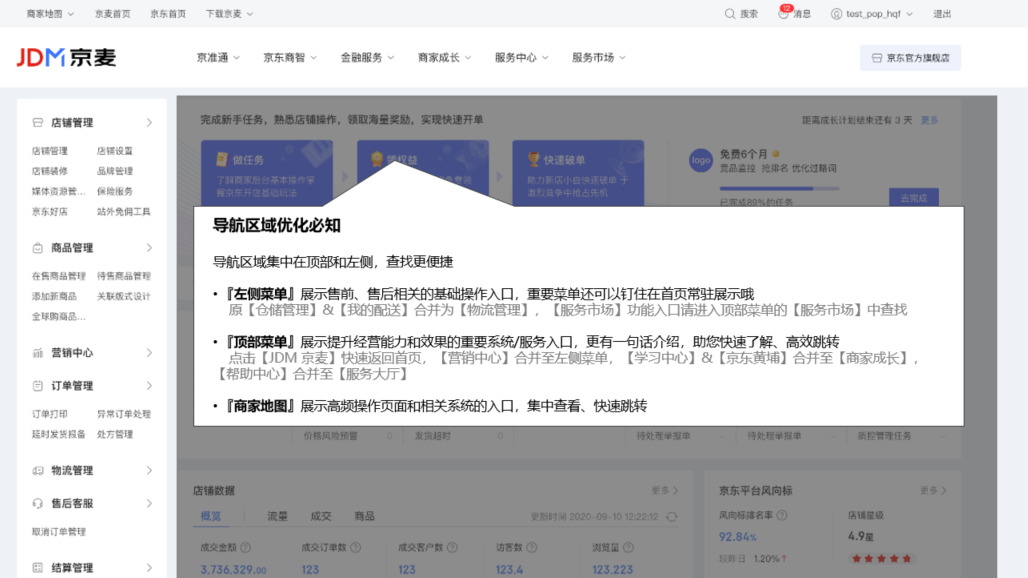Click the 售后客服 headset icon

37,503
